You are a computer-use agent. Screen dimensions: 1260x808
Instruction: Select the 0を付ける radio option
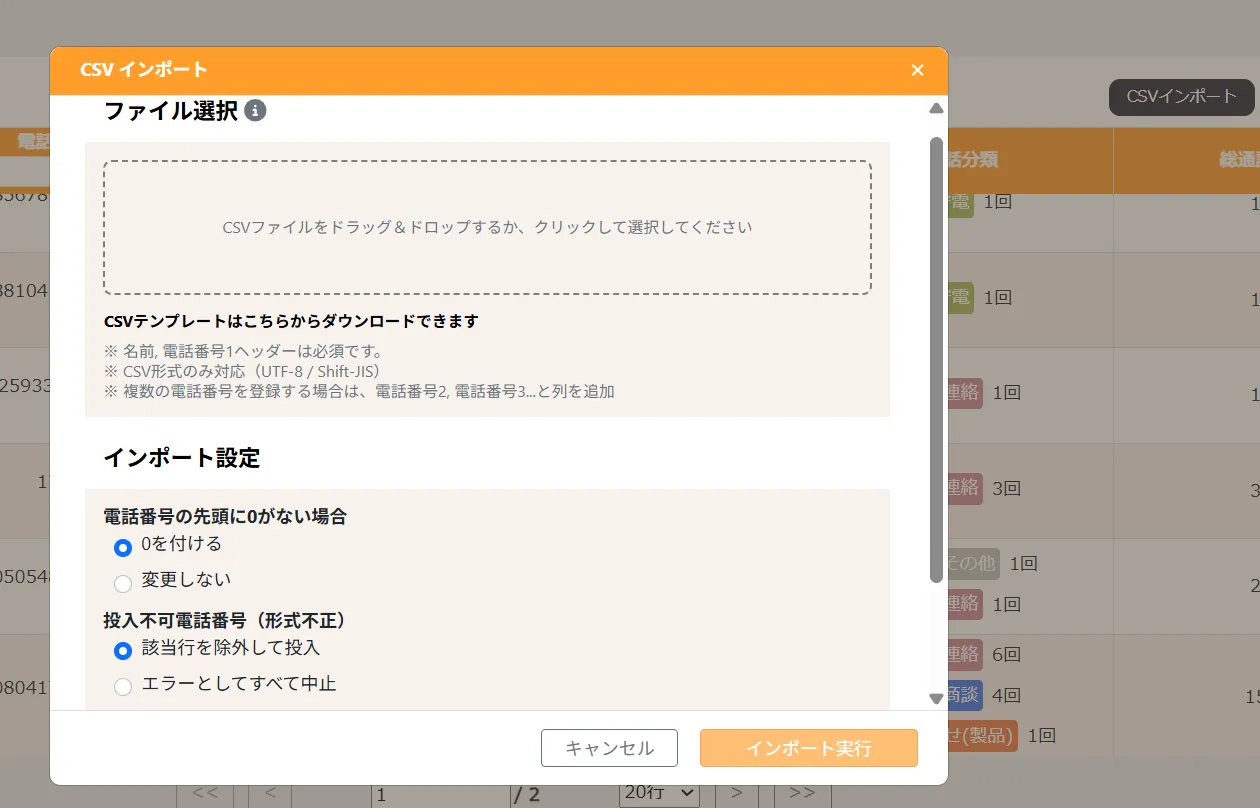[x=123, y=547]
